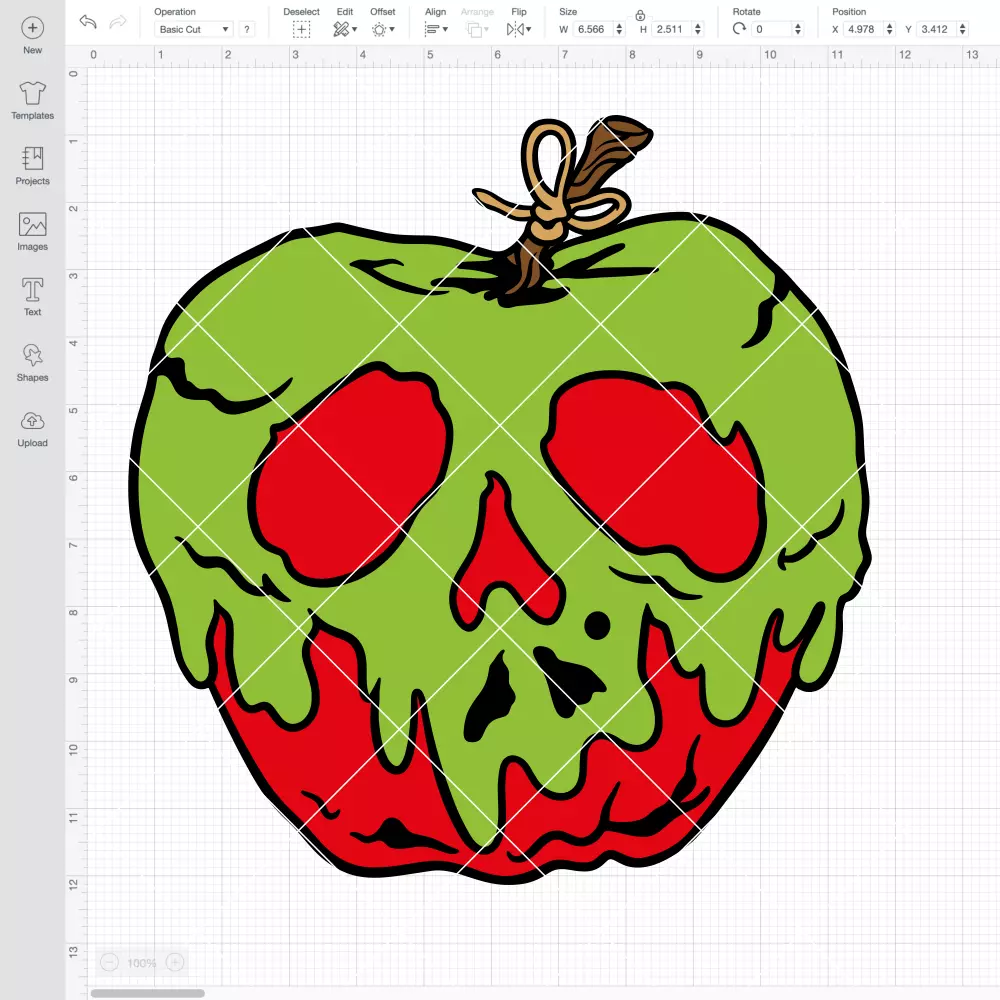Image resolution: width=1000 pixels, height=1000 pixels.
Task: Open the Shapes tool
Action: pos(33,355)
